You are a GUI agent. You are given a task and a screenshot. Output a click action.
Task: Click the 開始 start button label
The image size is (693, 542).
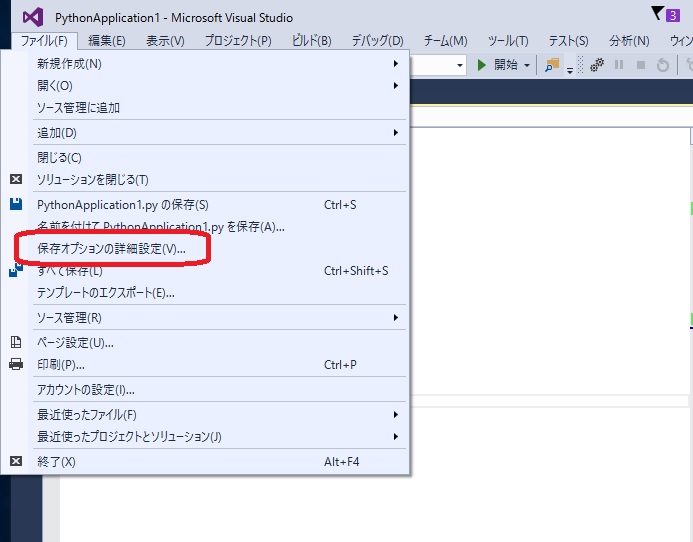[506, 65]
